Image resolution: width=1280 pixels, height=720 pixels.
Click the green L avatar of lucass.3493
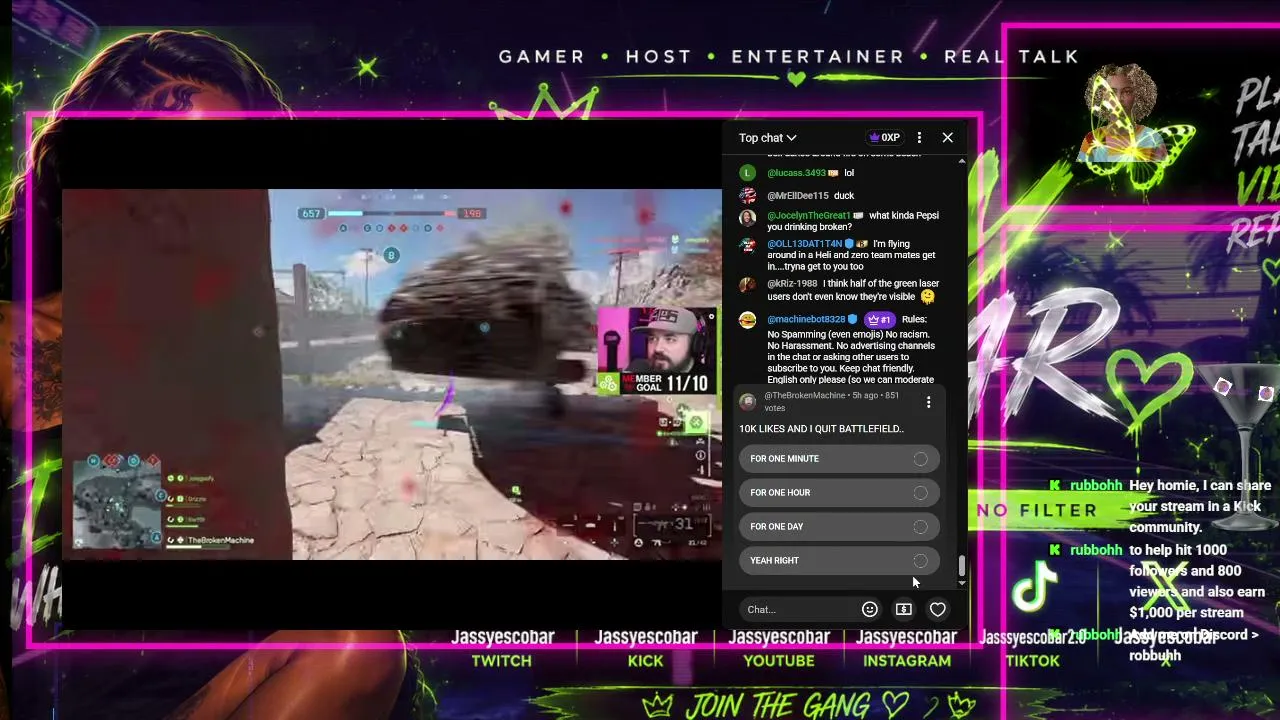tap(747, 173)
